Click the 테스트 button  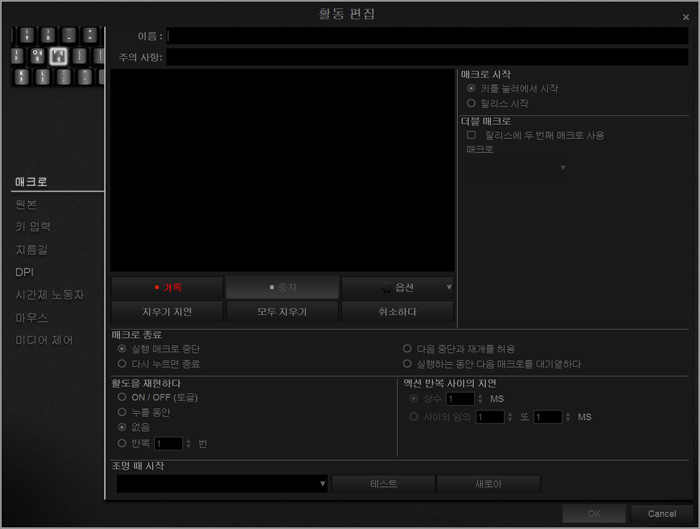pos(383,484)
